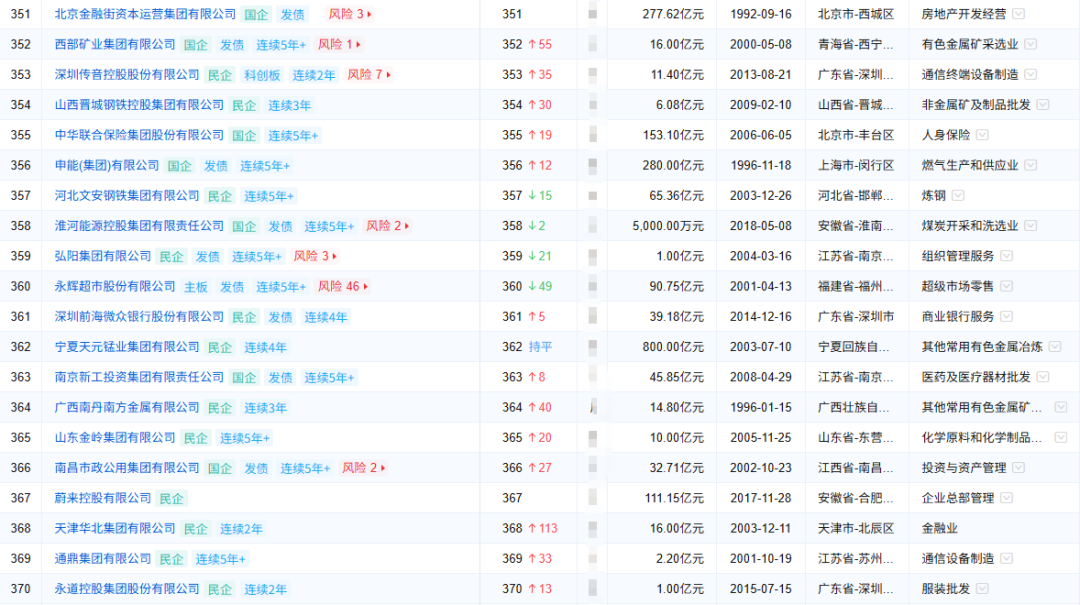Screen dimensions: 1080x605
Task: Open the dropdown chevron beside 人身保险
Action: click(982, 135)
